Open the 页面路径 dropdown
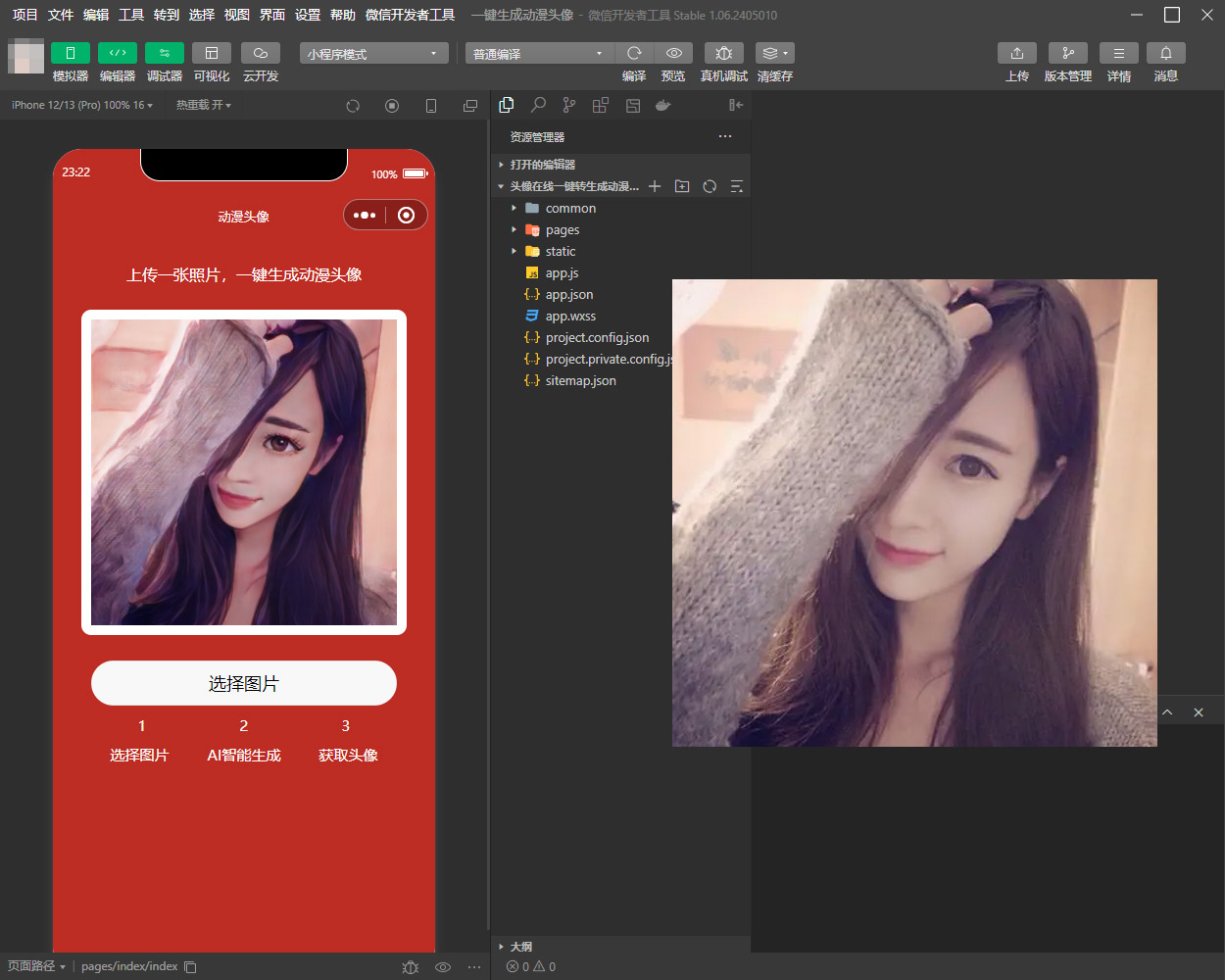The width and height of the screenshot is (1225, 980). pyautogui.click(x=36, y=967)
